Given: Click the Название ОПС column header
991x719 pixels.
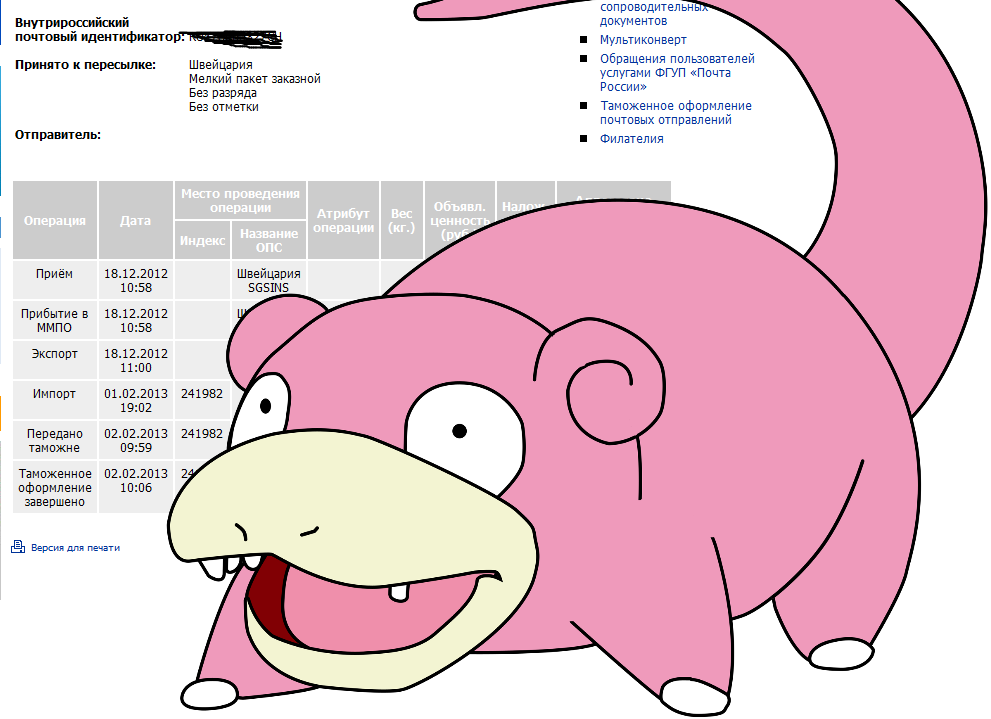Looking at the screenshot, I should 269,240.
